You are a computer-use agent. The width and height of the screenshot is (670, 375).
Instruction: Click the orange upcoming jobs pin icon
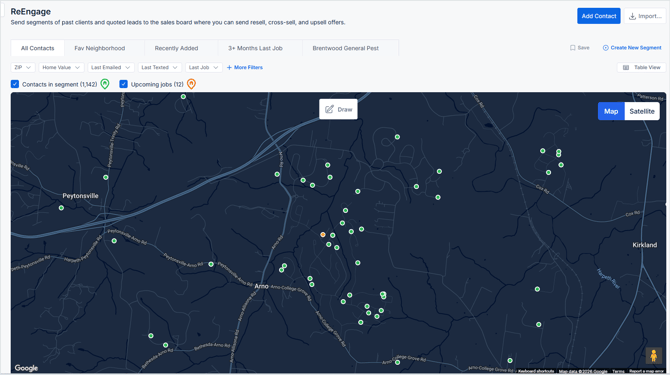click(x=191, y=84)
